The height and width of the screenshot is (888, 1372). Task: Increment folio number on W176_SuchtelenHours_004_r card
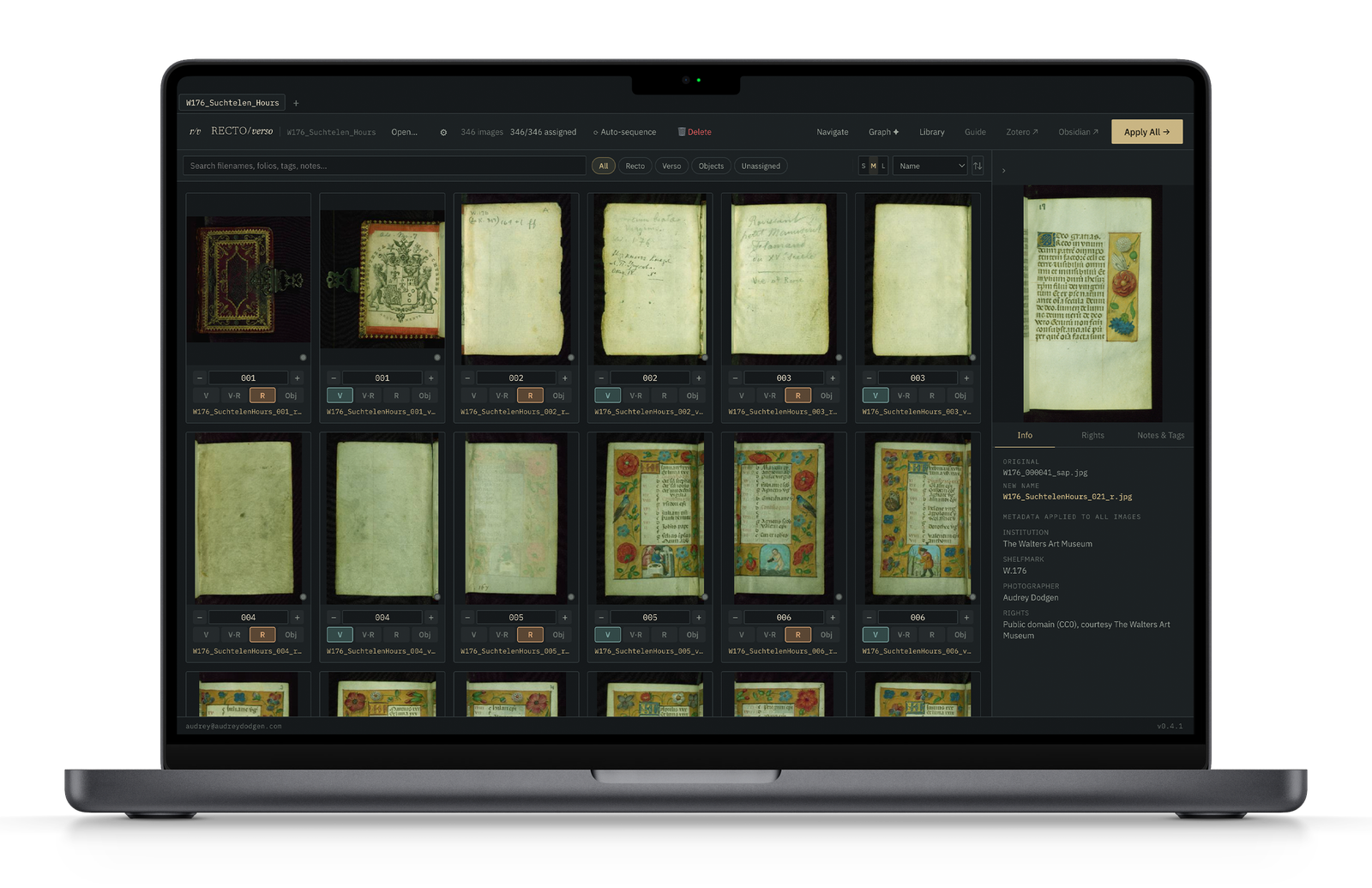[298, 617]
